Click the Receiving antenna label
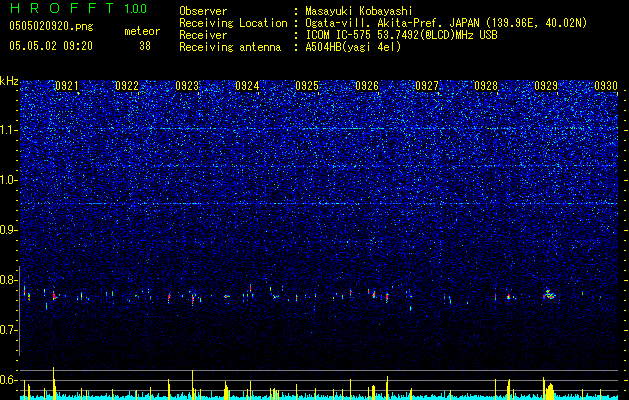The image size is (629, 400). [x=230, y=47]
